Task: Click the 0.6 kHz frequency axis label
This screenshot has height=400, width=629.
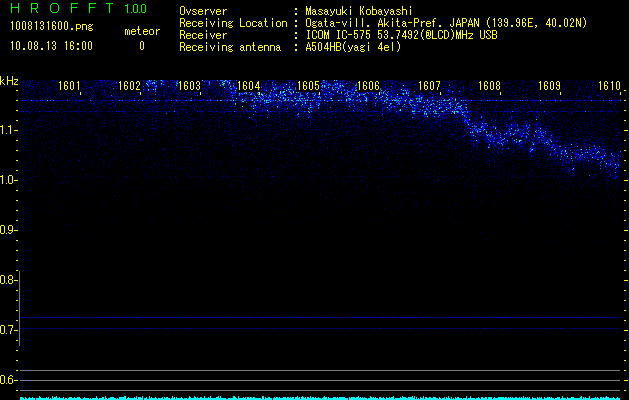Action: (8, 380)
